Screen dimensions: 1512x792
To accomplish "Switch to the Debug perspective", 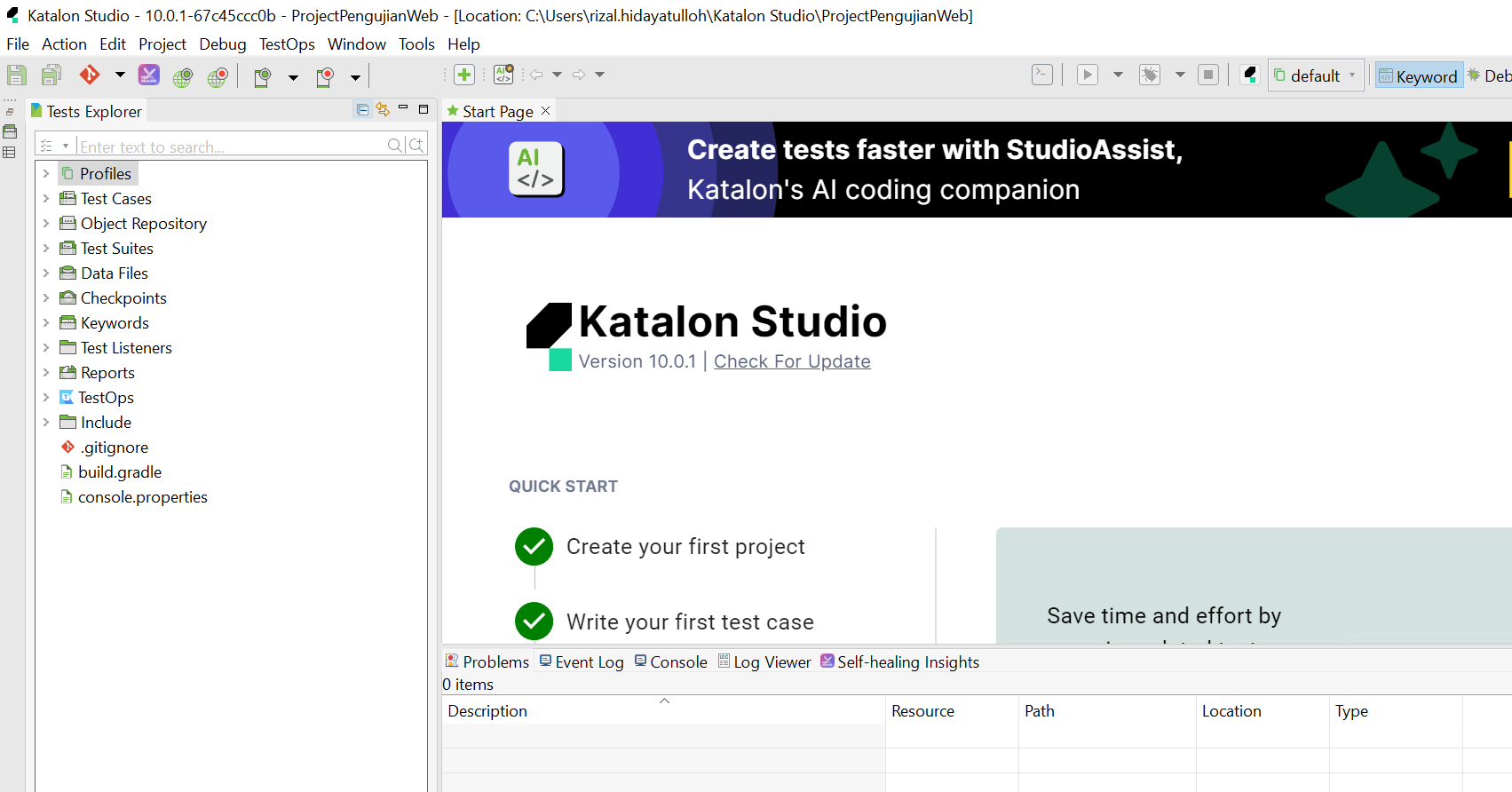I will (x=1490, y=76).
